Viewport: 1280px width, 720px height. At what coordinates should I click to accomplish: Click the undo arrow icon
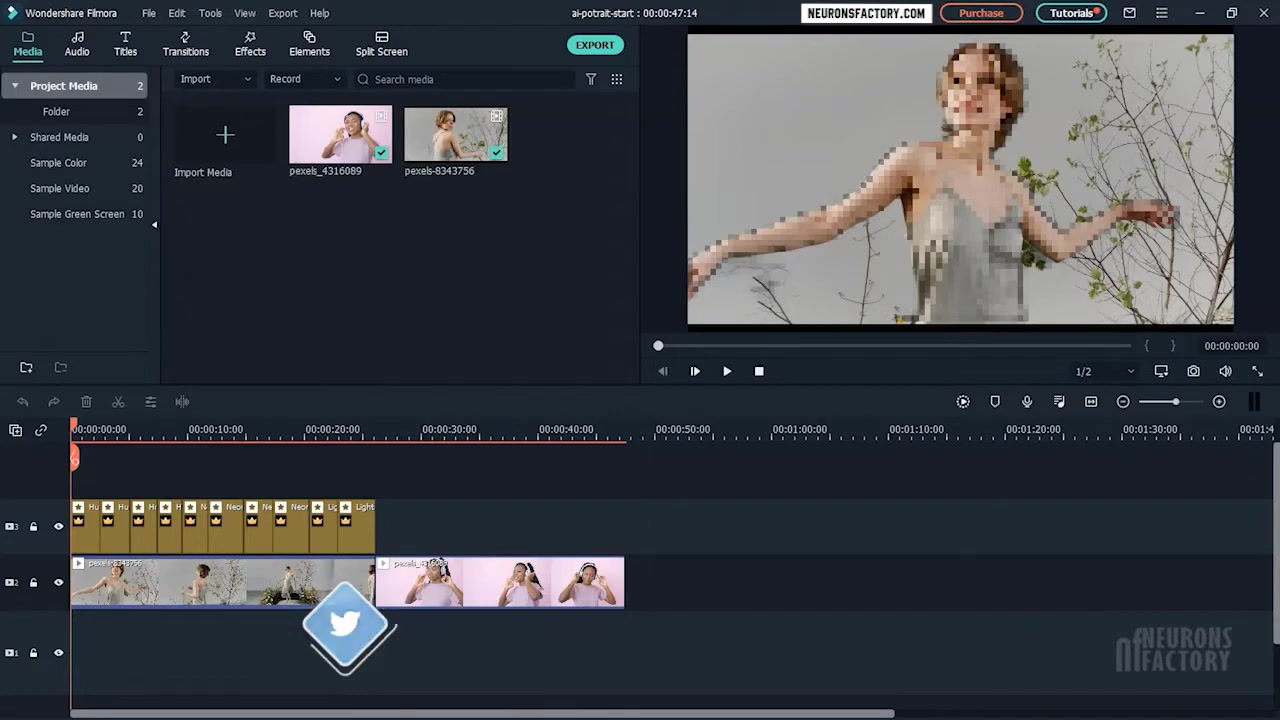[22, 402]
